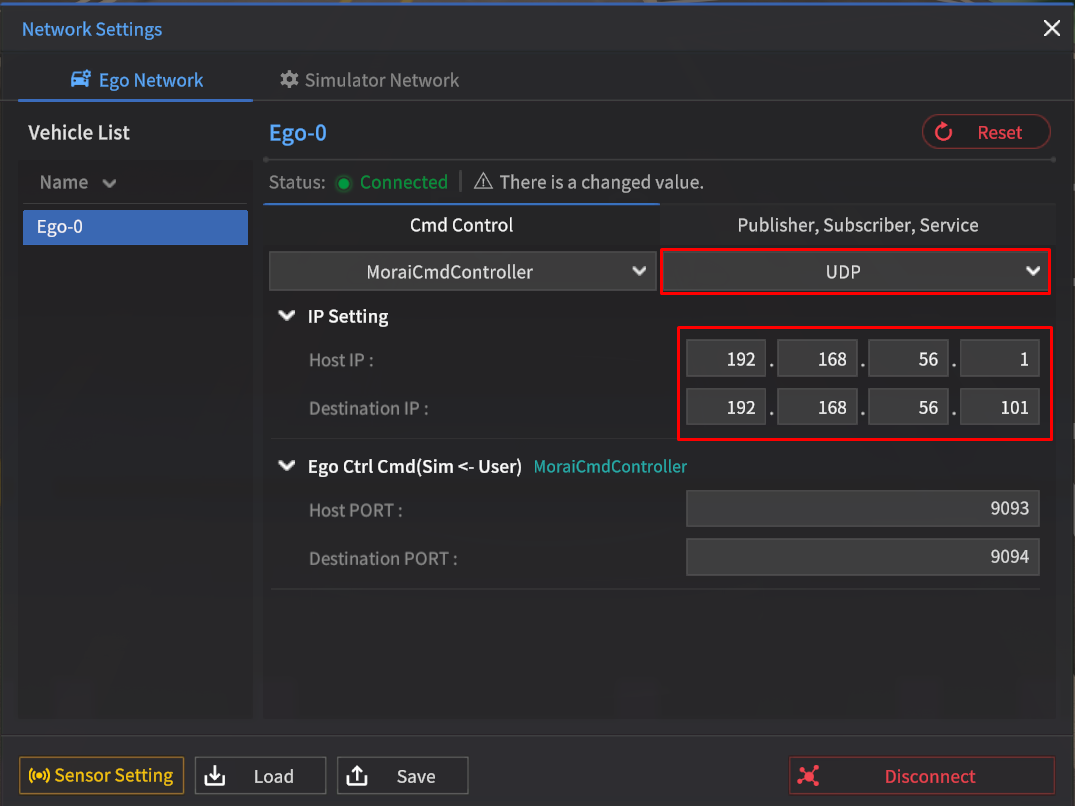Open the Publisher, Subscriber, Service tab

click(x=857, y=225)
